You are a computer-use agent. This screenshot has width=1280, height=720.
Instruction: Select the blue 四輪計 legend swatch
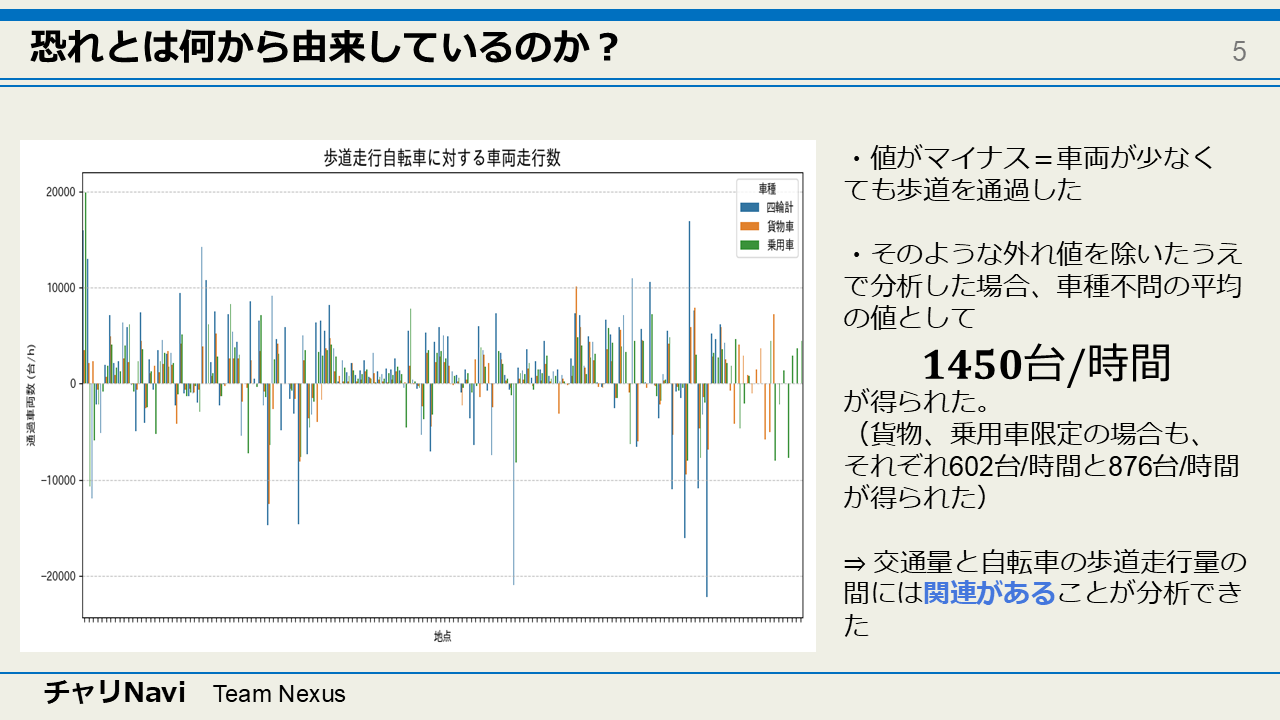[749, 207]
